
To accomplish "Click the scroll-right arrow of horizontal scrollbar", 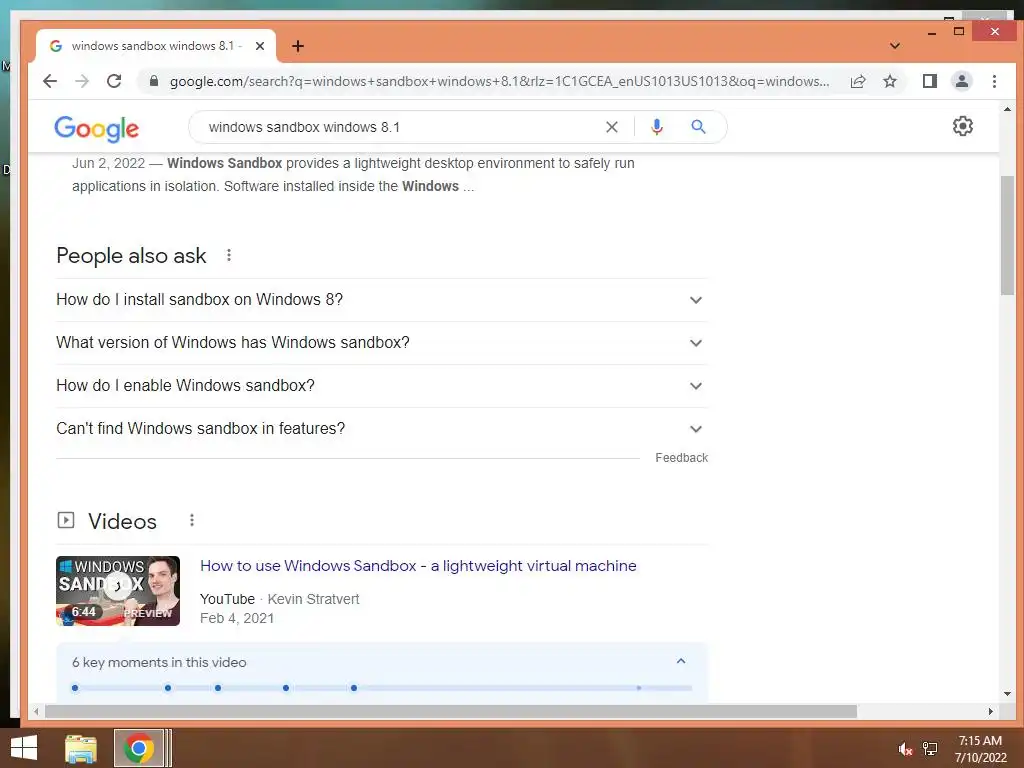I will tap(991, 711).
